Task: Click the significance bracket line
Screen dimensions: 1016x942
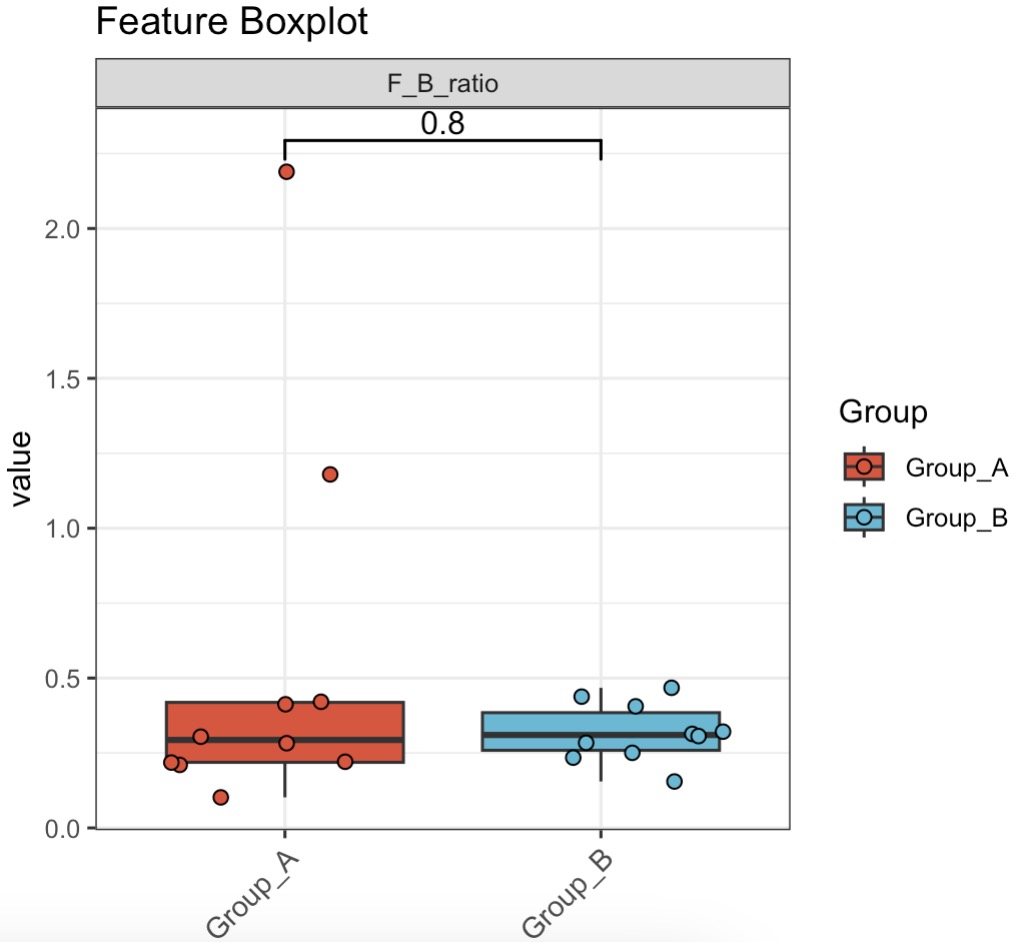Action: point(442,141)
